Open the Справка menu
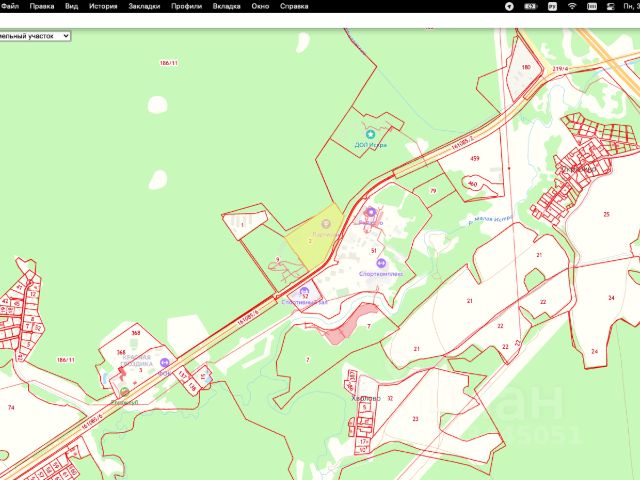This screenshot has width=640, height=480. 294,6
